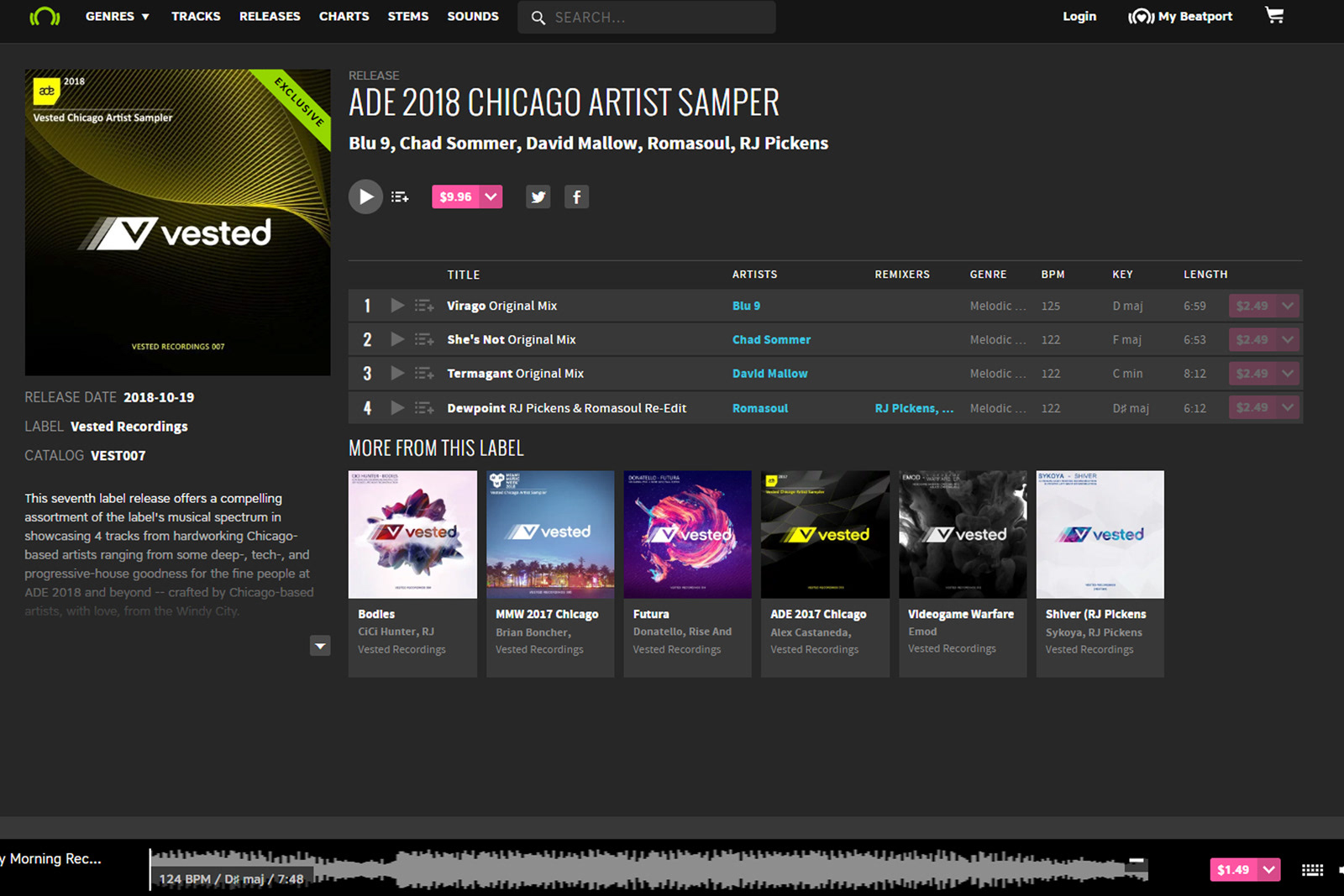Expand the release description text

click(320, 646)
